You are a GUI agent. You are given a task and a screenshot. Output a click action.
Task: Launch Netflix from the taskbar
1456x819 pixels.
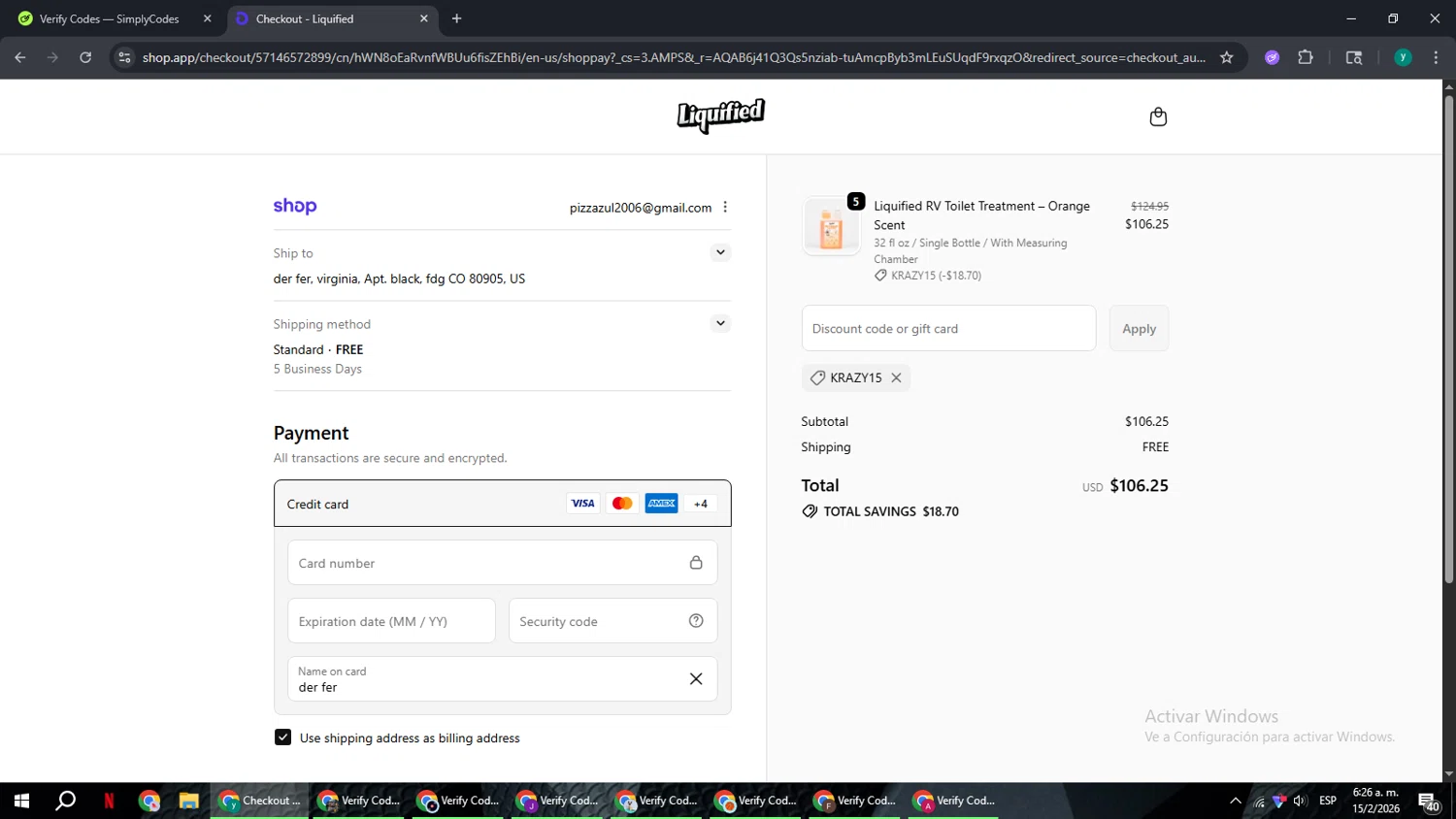(109, 801)
